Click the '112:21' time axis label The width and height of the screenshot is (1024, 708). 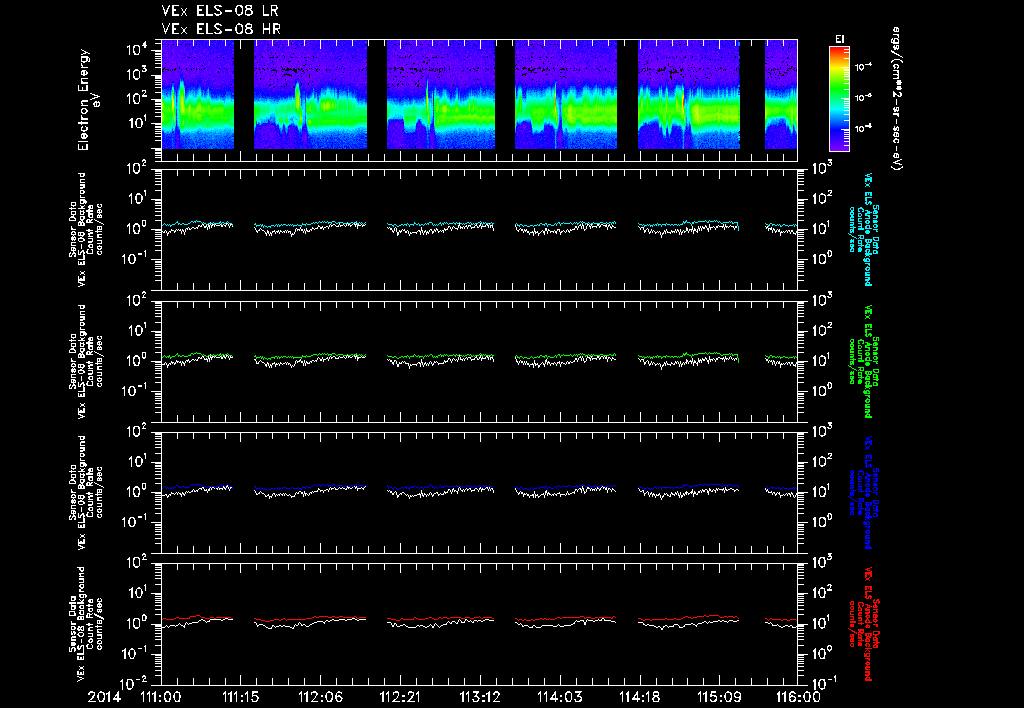coord(400,698)
